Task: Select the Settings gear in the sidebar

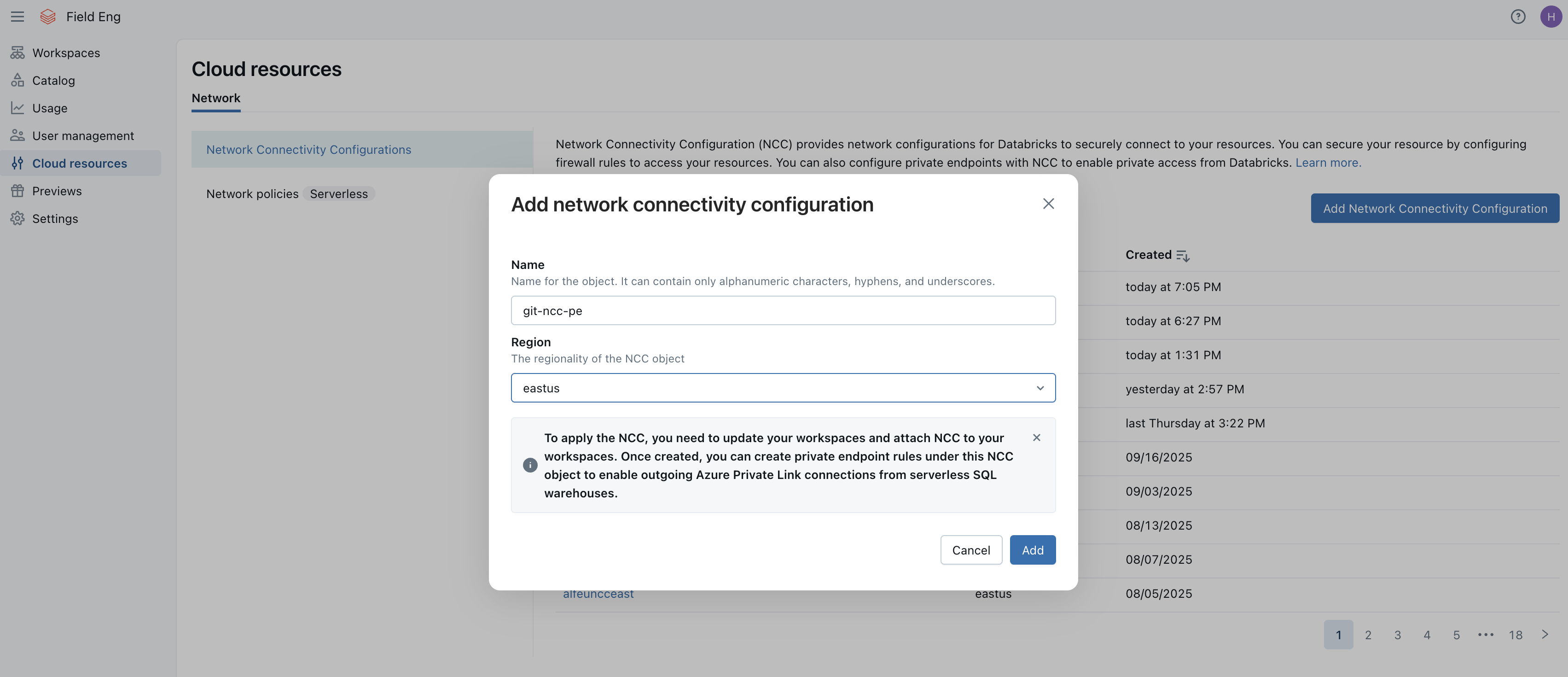Action: point(17,218)
